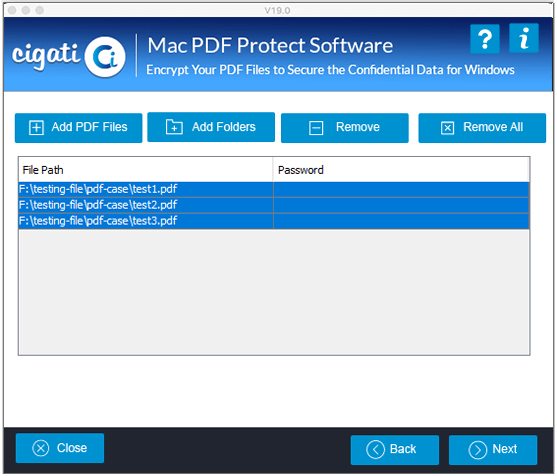Click the plus icon on Add PDF Files
Viewport: 557px width, 476px height.
coord(36,128)
